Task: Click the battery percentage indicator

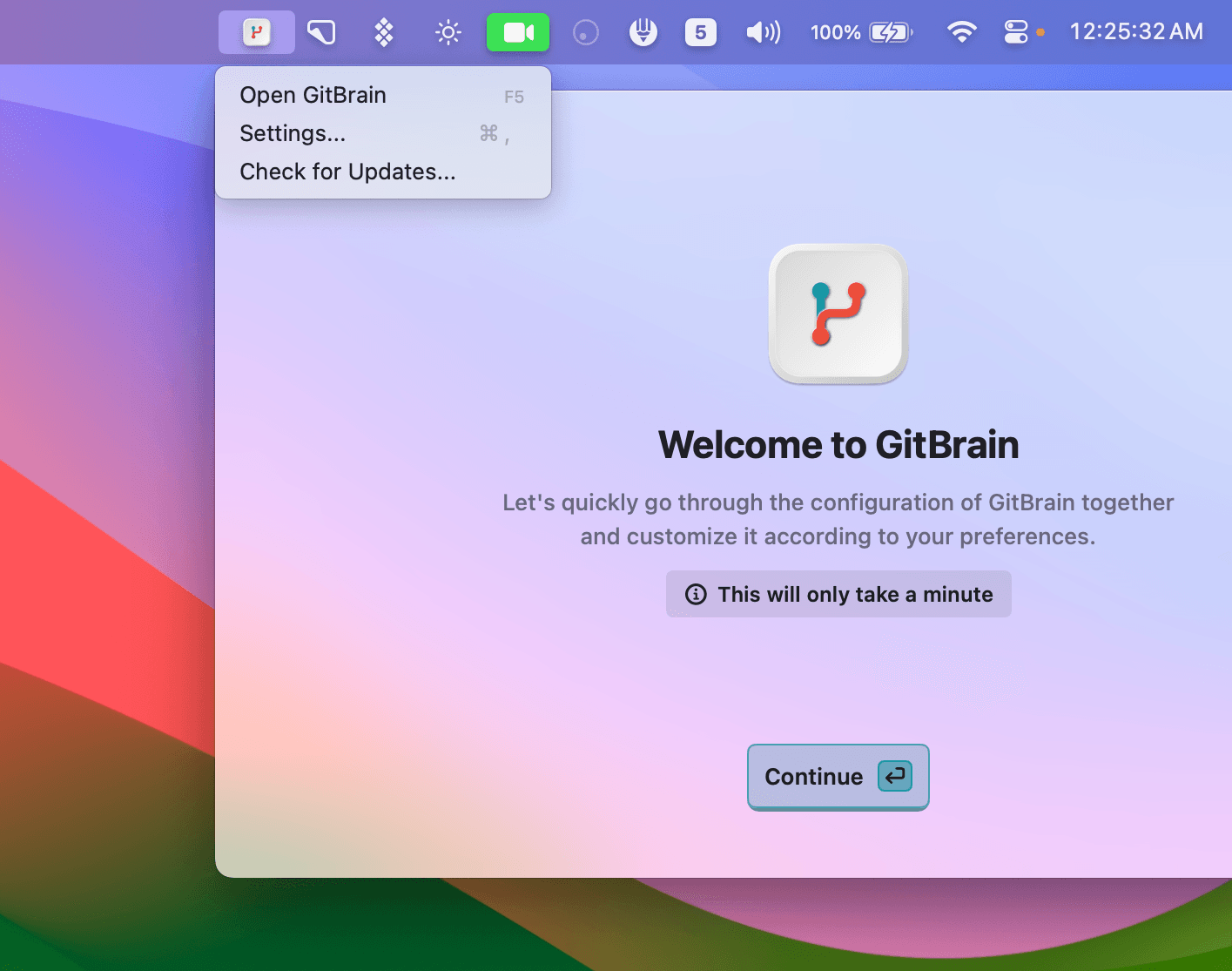Action: [833, 31]
